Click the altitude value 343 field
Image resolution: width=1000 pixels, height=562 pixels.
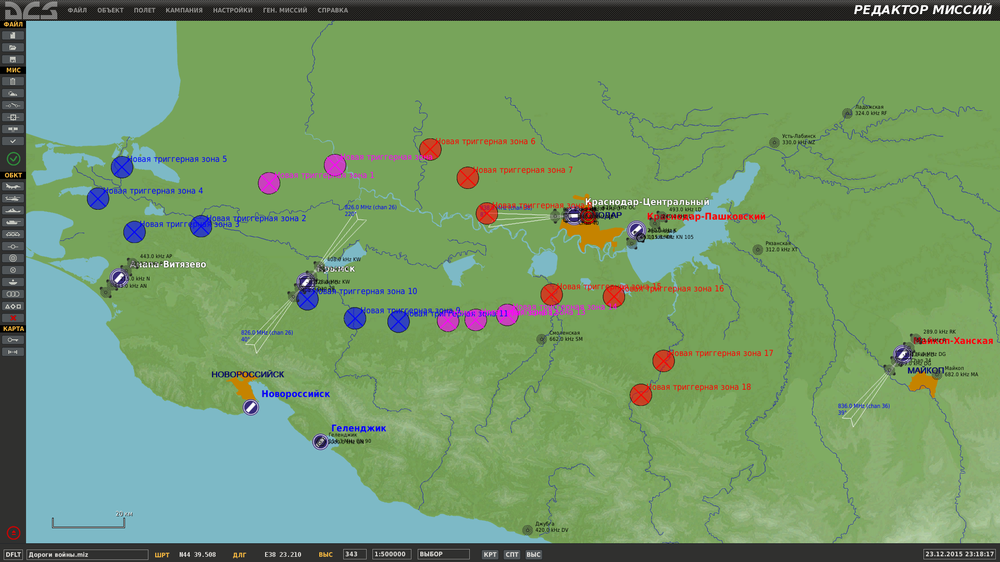pos(354,554)
